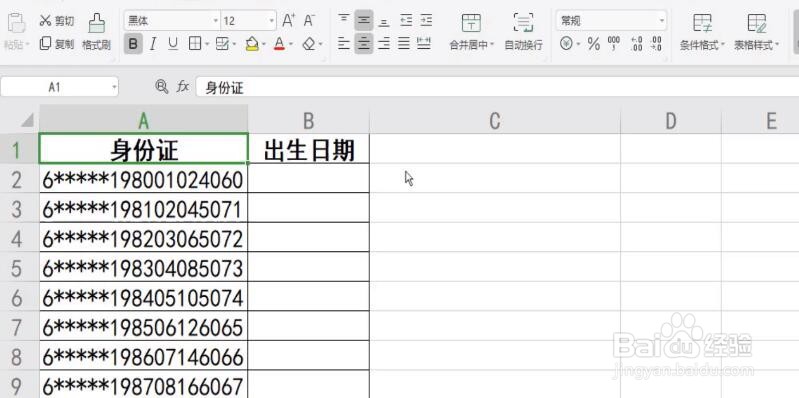This screenshot has width=799, height=398.
Task: Open the borders dropdown arrow
Action: (x=207, y=45)
